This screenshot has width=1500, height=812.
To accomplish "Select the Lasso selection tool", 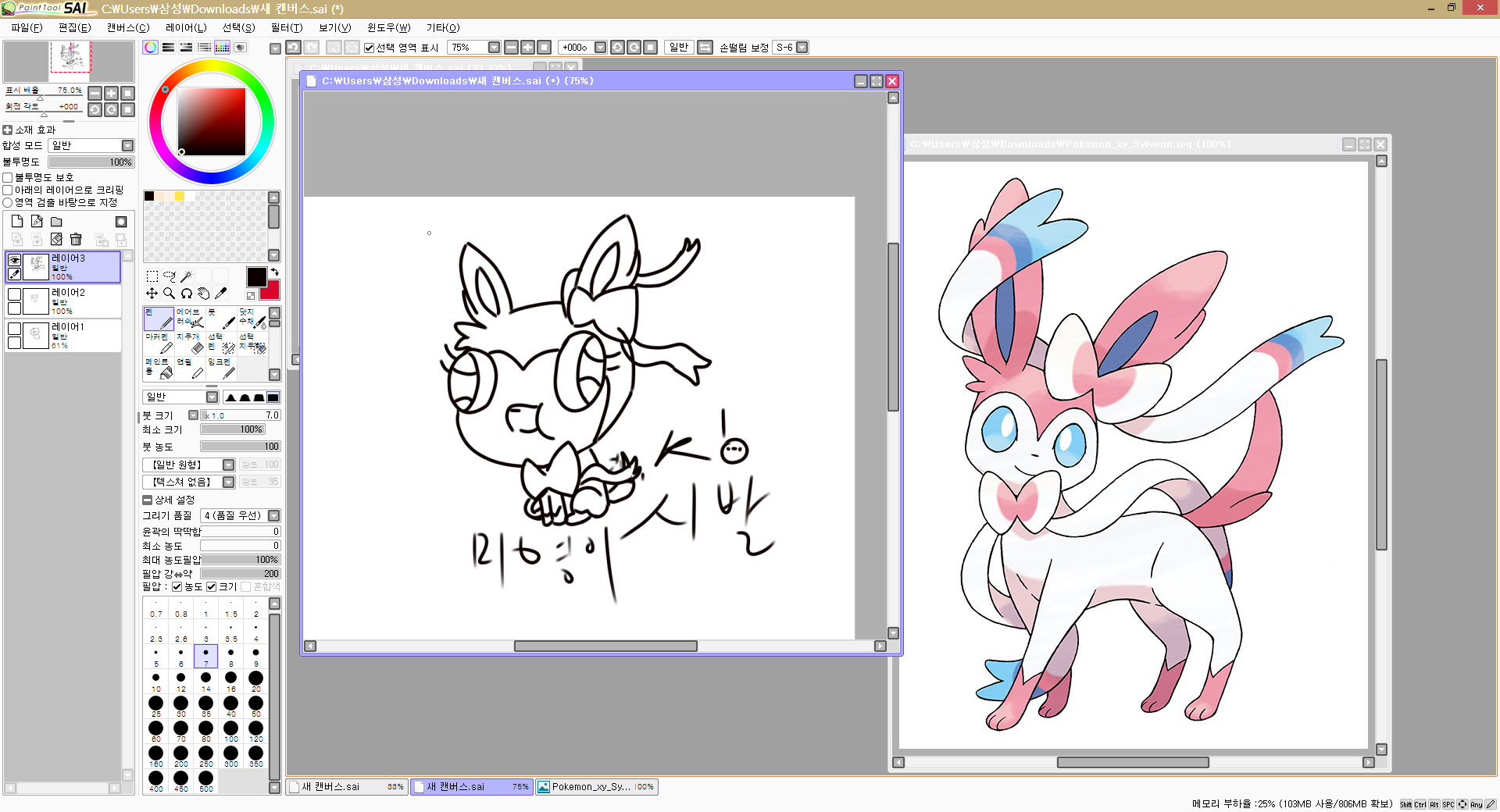I will pyautogui.click(x=169, y=276).
